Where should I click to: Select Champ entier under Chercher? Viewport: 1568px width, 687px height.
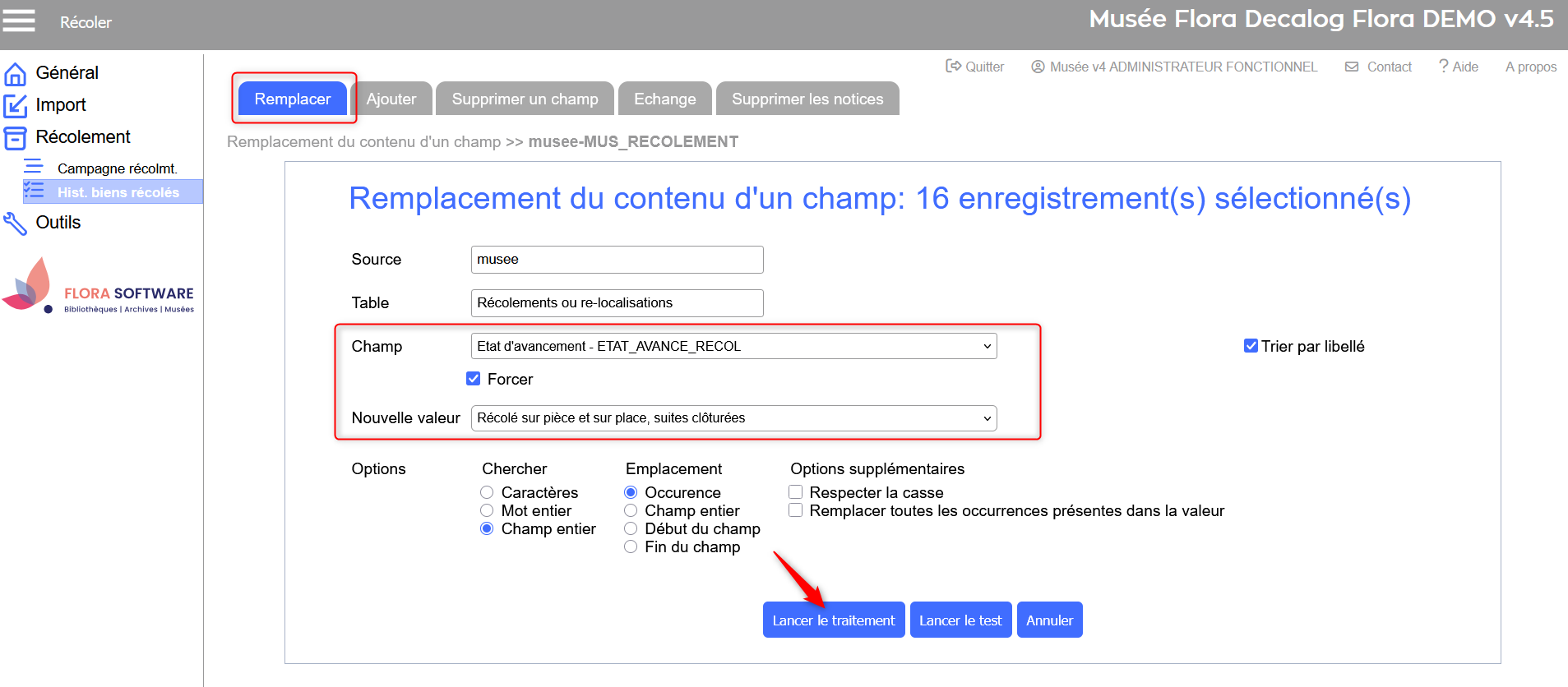(487, 528)
